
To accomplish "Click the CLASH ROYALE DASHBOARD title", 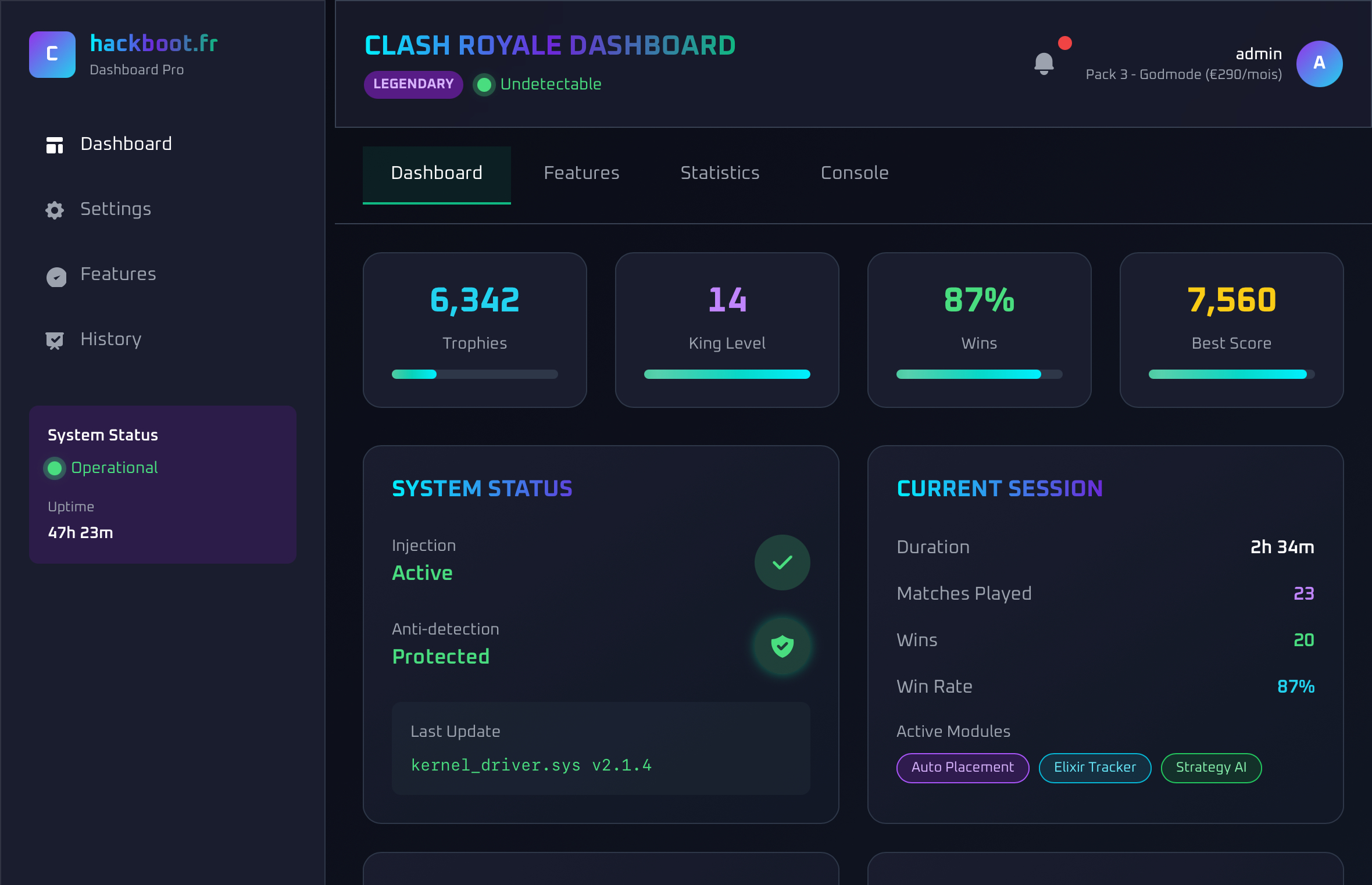I will [x=550, y=45].
